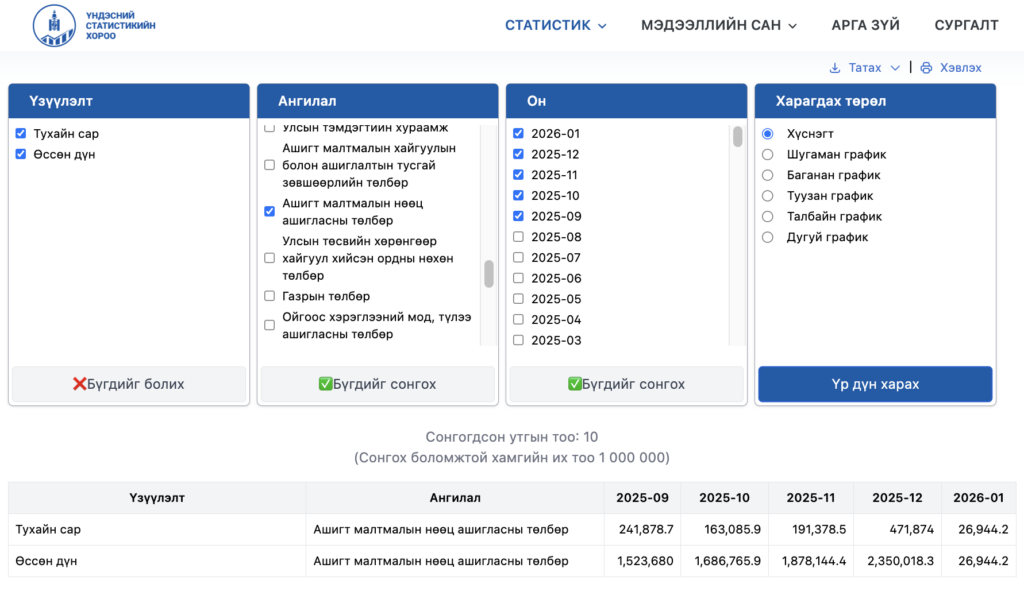The height and width of the screenshot is (603, 1024).
Task: Go to the СУРГАЛТ menu item
Action: [966, 26]
